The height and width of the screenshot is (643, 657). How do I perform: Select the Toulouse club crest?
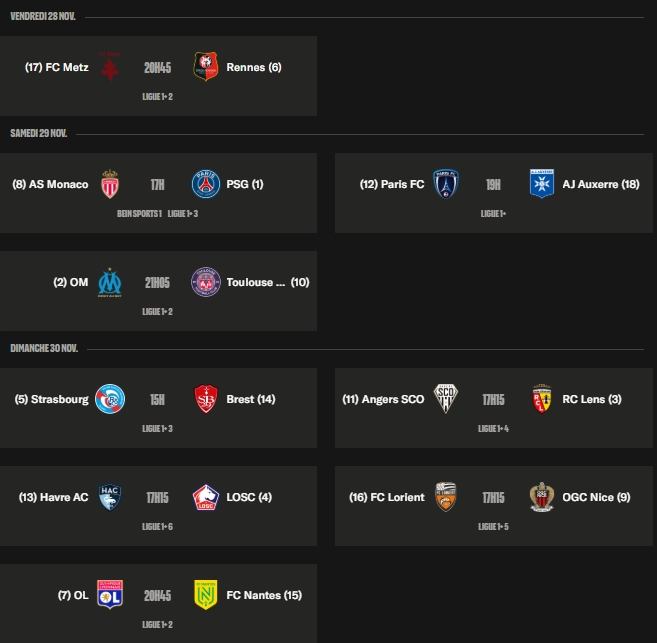(x=205, y=282)
